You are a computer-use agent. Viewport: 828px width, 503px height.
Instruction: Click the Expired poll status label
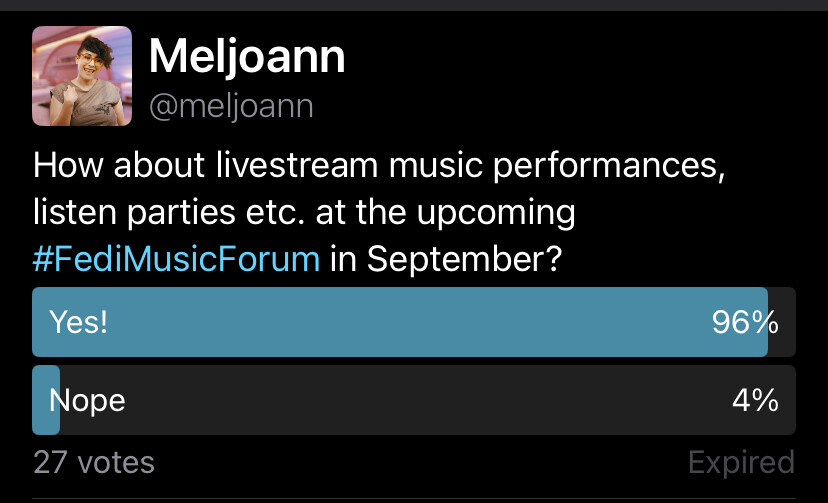[x=741, y=463]
